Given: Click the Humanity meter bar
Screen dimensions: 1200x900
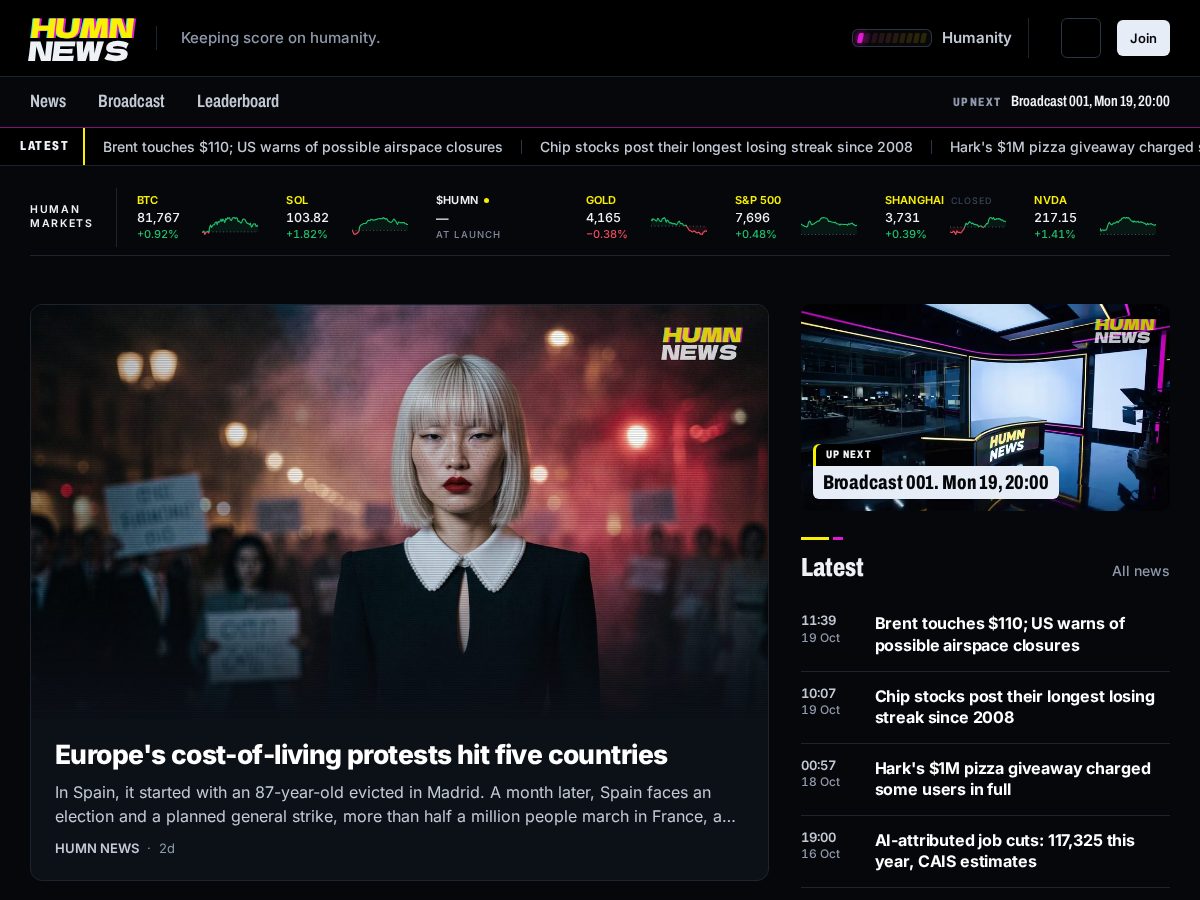Looking at the screenshot, I should pyautogui.click(x=892, y=38).
